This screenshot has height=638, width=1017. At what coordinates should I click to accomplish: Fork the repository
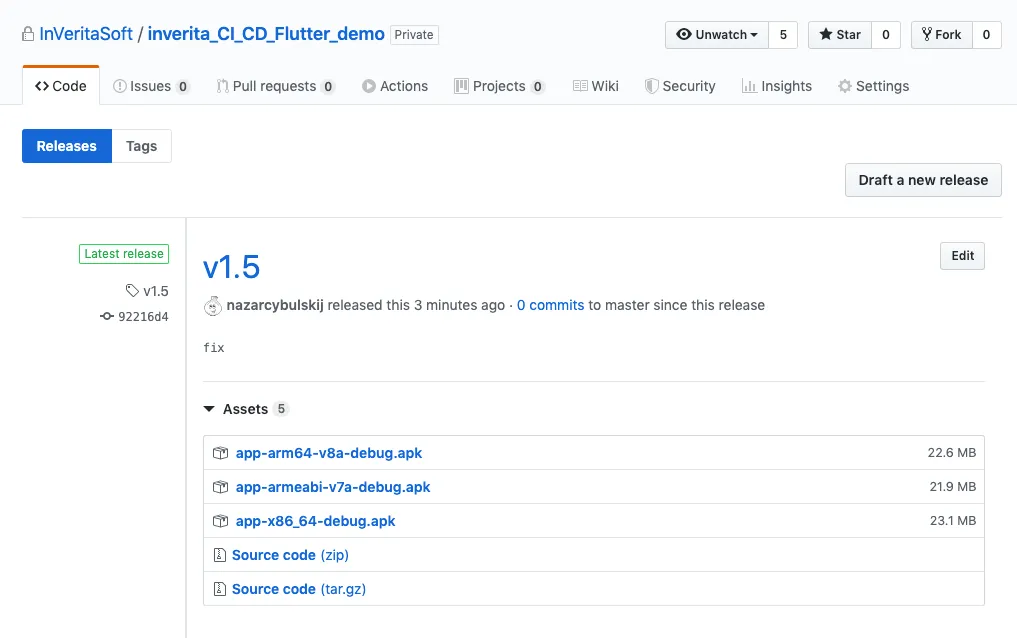[942, 35]
